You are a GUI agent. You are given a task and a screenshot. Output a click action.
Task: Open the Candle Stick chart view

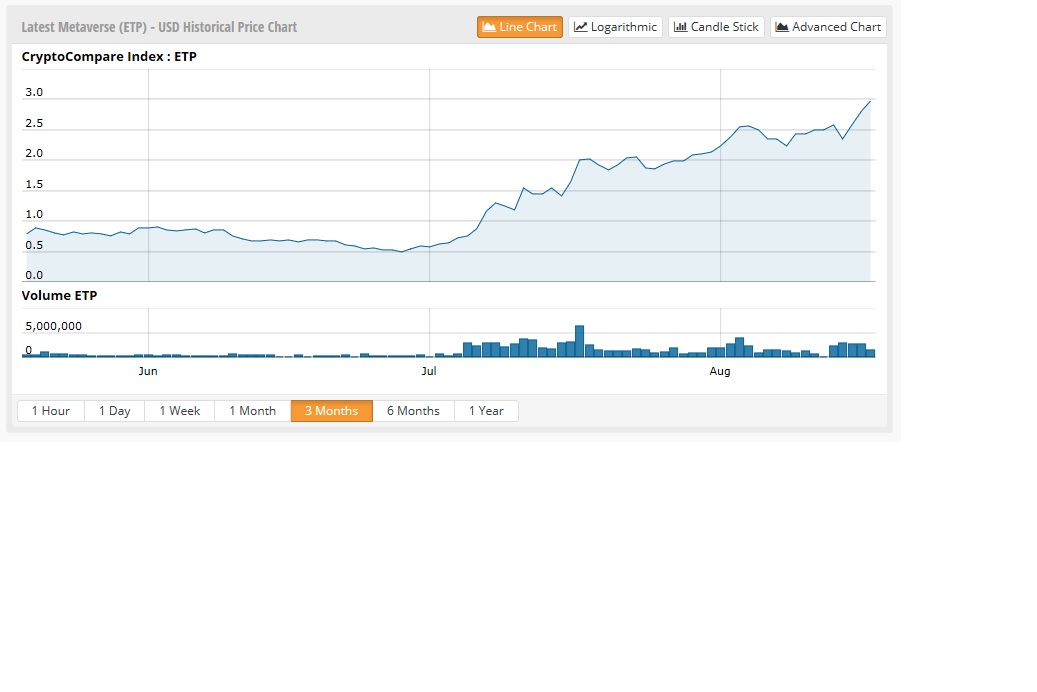click(x=716, y=27)
